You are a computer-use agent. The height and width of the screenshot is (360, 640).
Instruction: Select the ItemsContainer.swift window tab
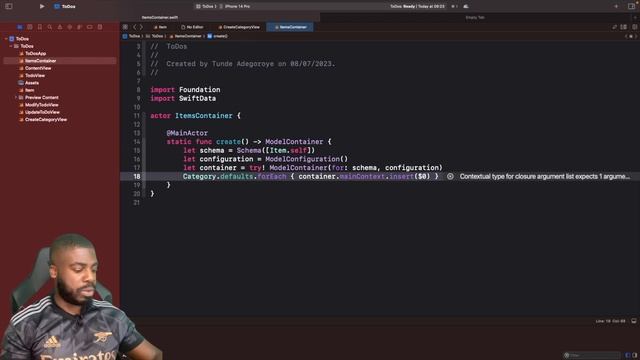tap(160, 18)
